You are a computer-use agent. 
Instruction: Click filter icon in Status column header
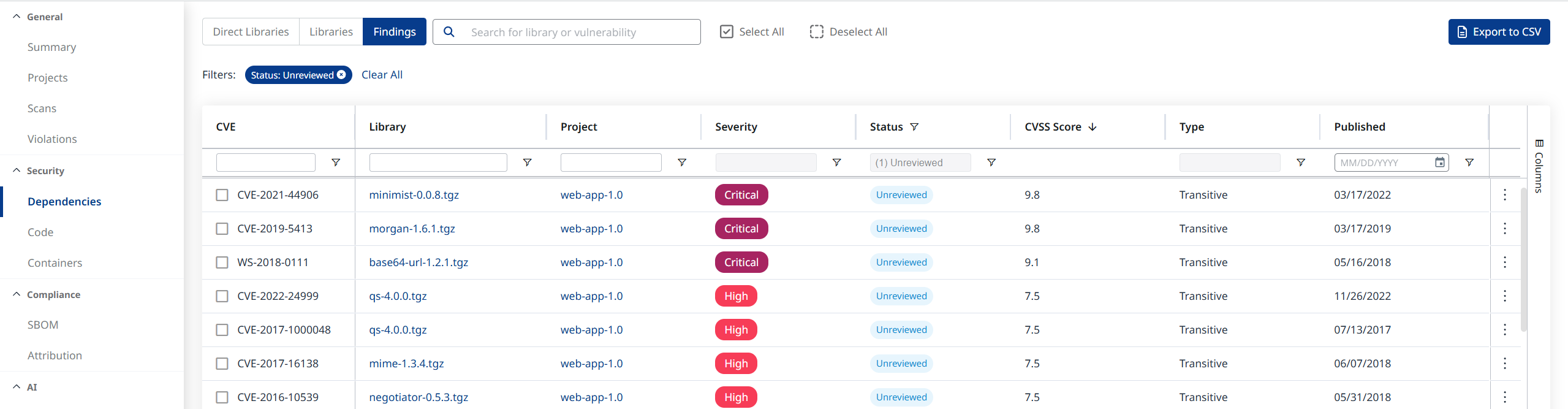coord(914,127)
